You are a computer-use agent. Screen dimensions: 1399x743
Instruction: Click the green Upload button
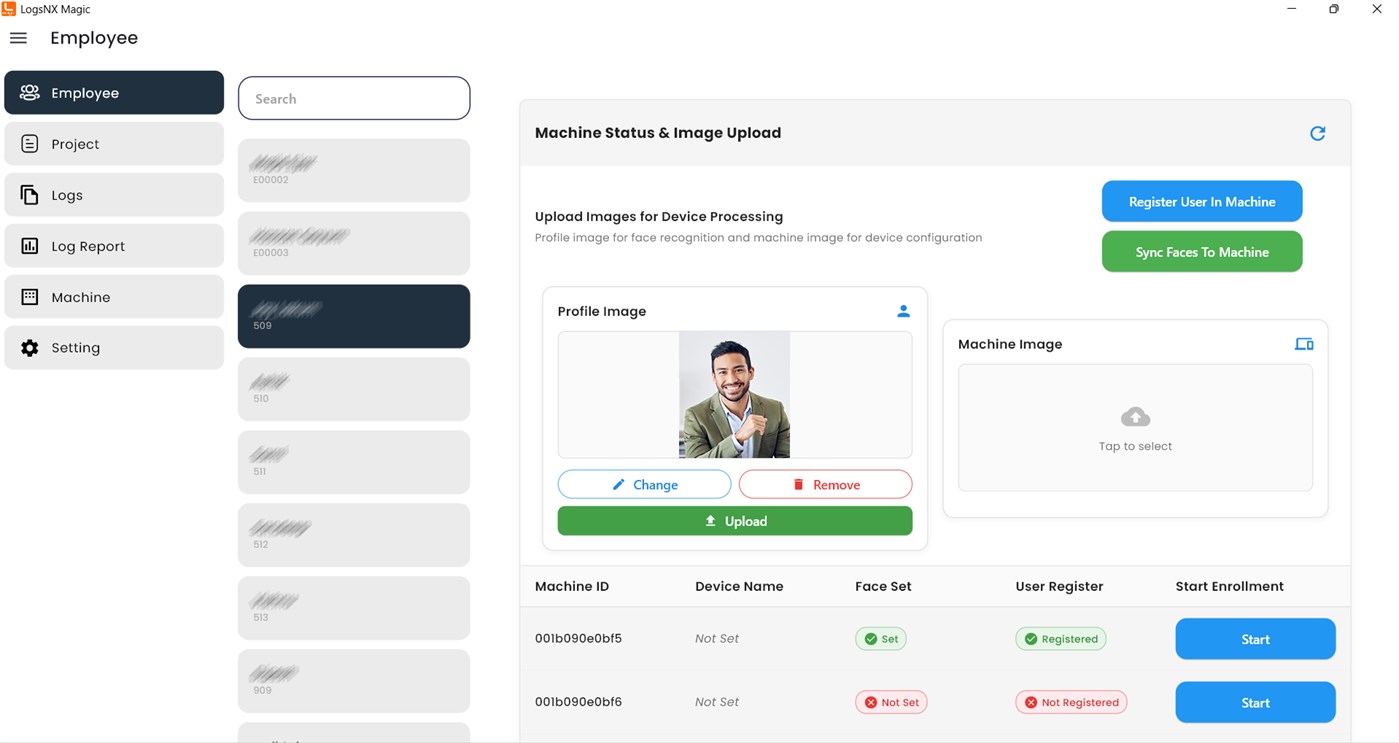pos(735,521)
